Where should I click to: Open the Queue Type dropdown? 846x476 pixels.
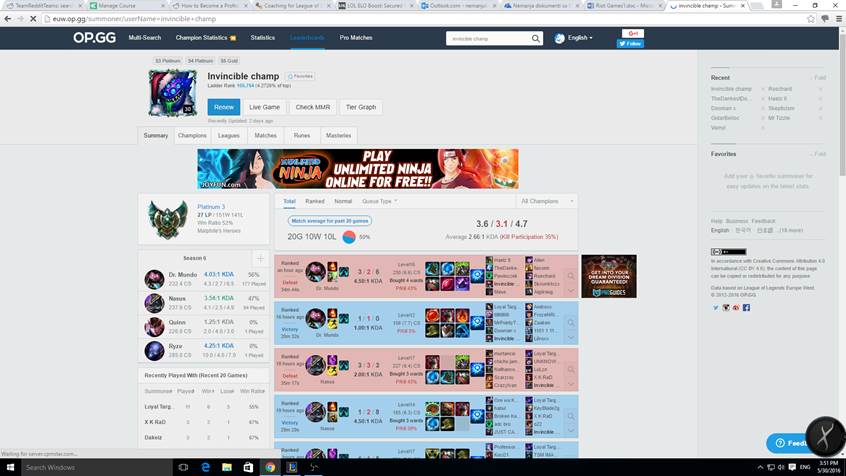point(379,201)
